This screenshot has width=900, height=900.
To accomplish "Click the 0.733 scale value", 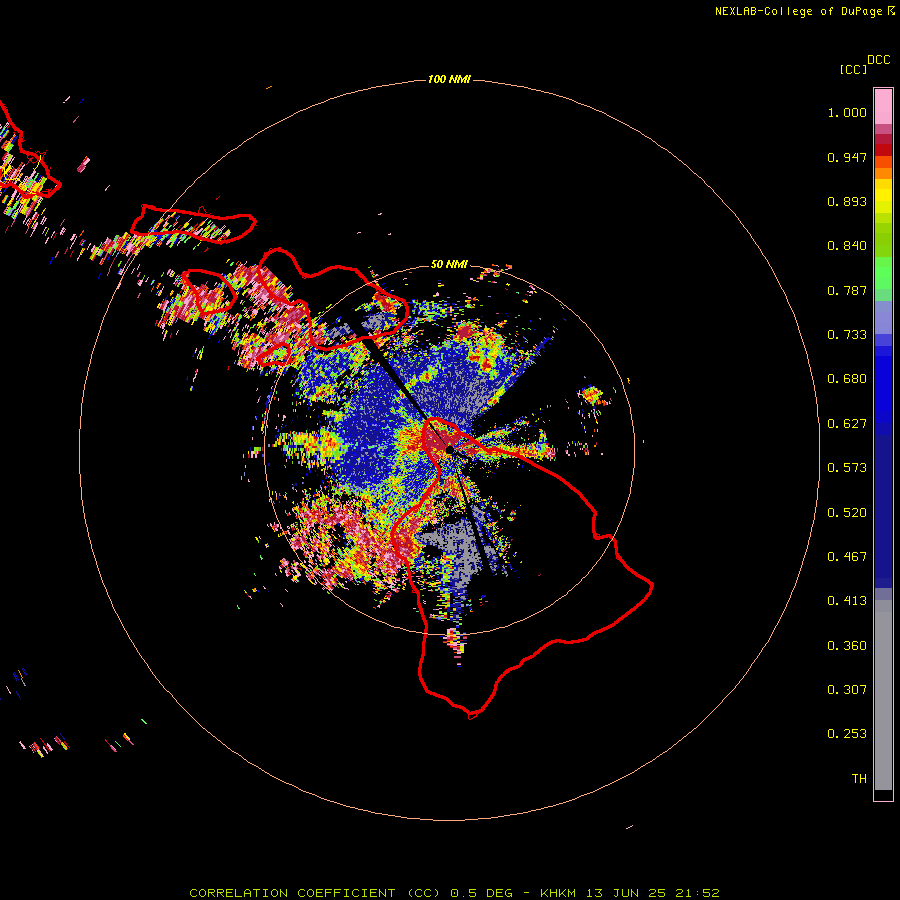I will click(x=847, y=335).
